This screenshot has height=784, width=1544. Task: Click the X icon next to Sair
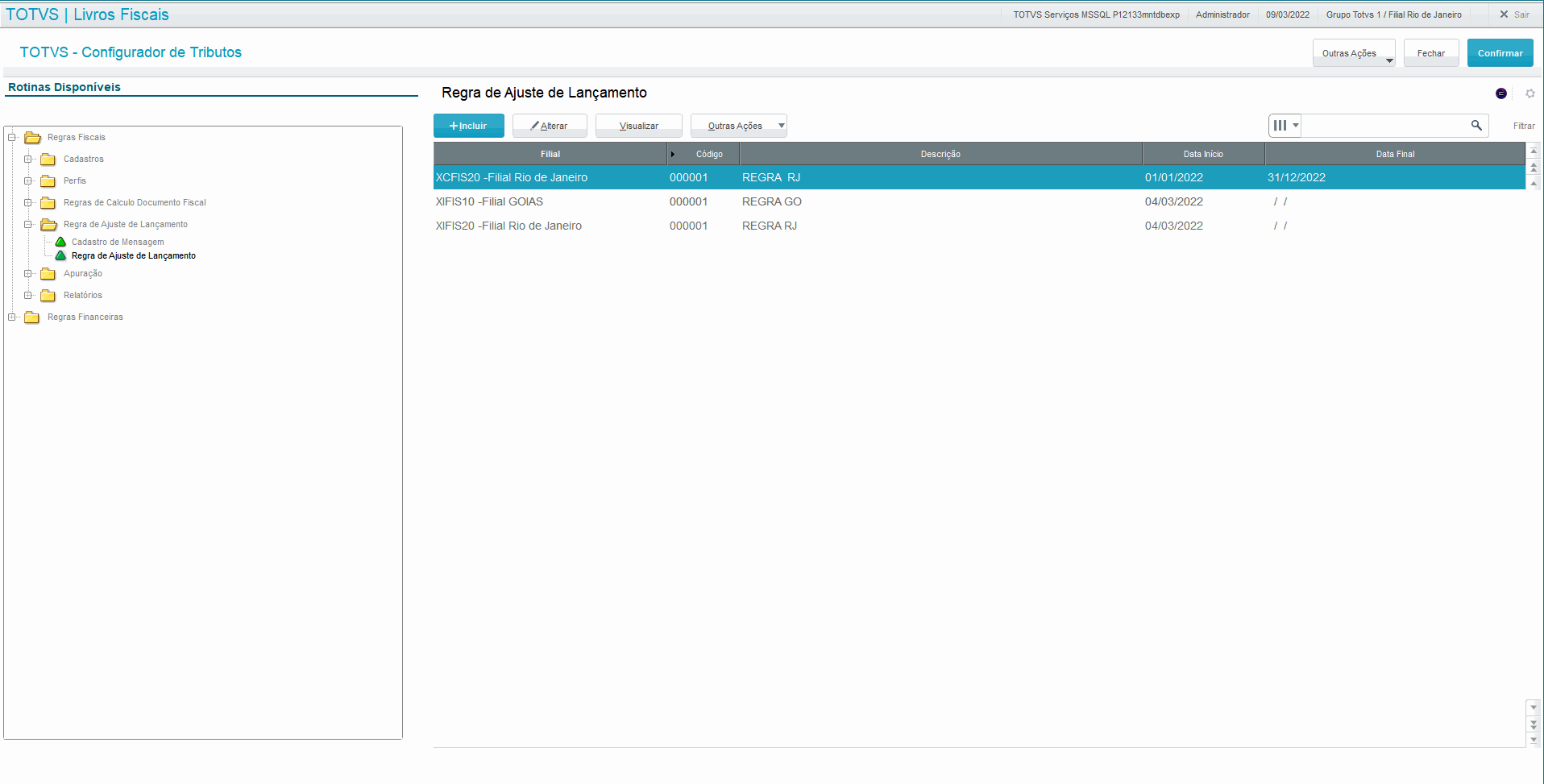click(1504, 15)
